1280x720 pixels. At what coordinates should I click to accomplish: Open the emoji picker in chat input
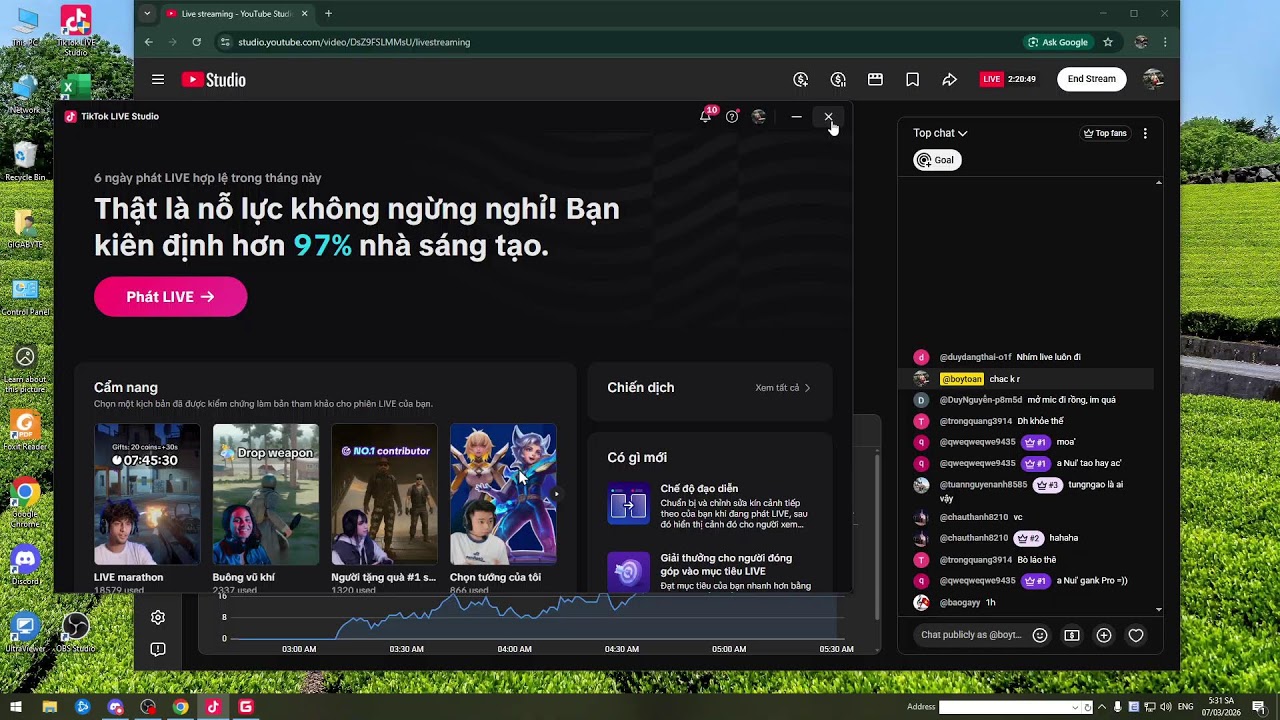1040,635
